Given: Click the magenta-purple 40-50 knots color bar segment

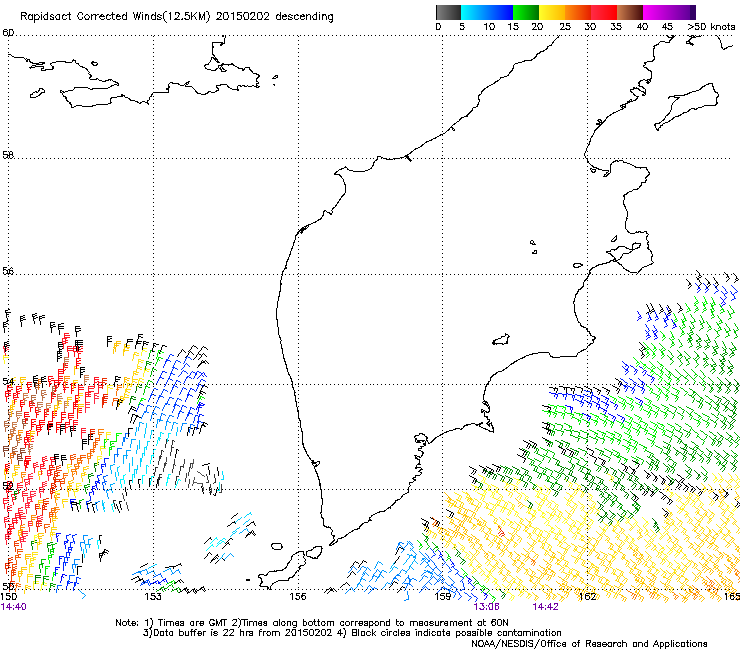Looking at the screenshot, I should (669, 12).
